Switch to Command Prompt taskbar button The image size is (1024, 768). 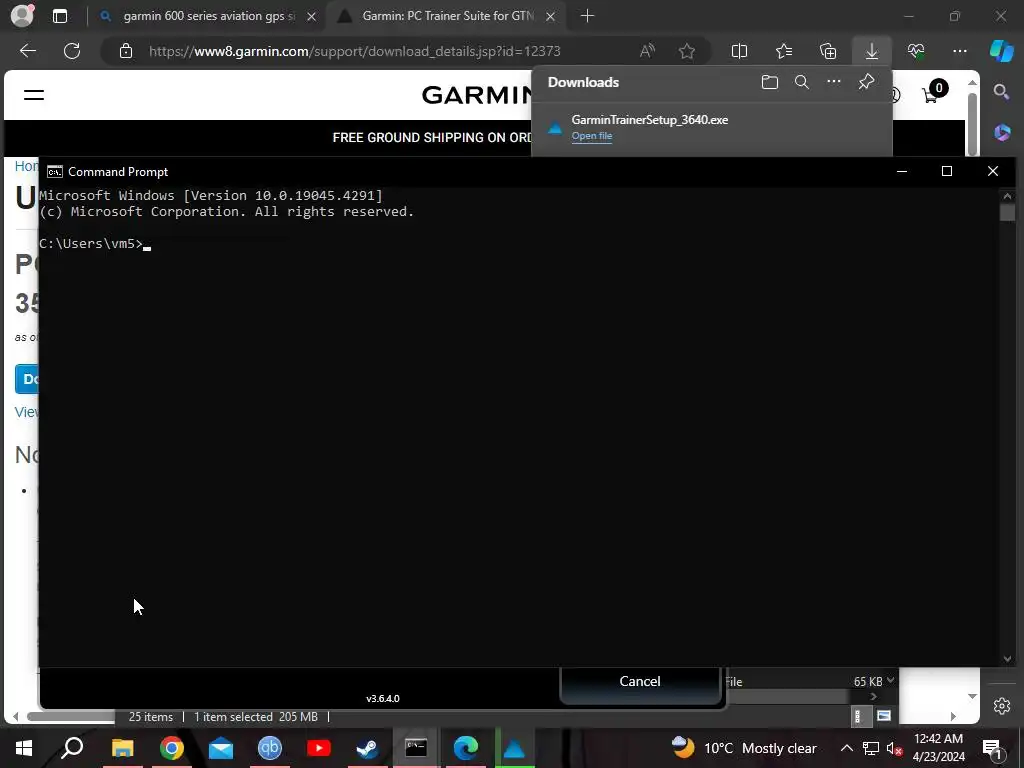click(416, 748)
